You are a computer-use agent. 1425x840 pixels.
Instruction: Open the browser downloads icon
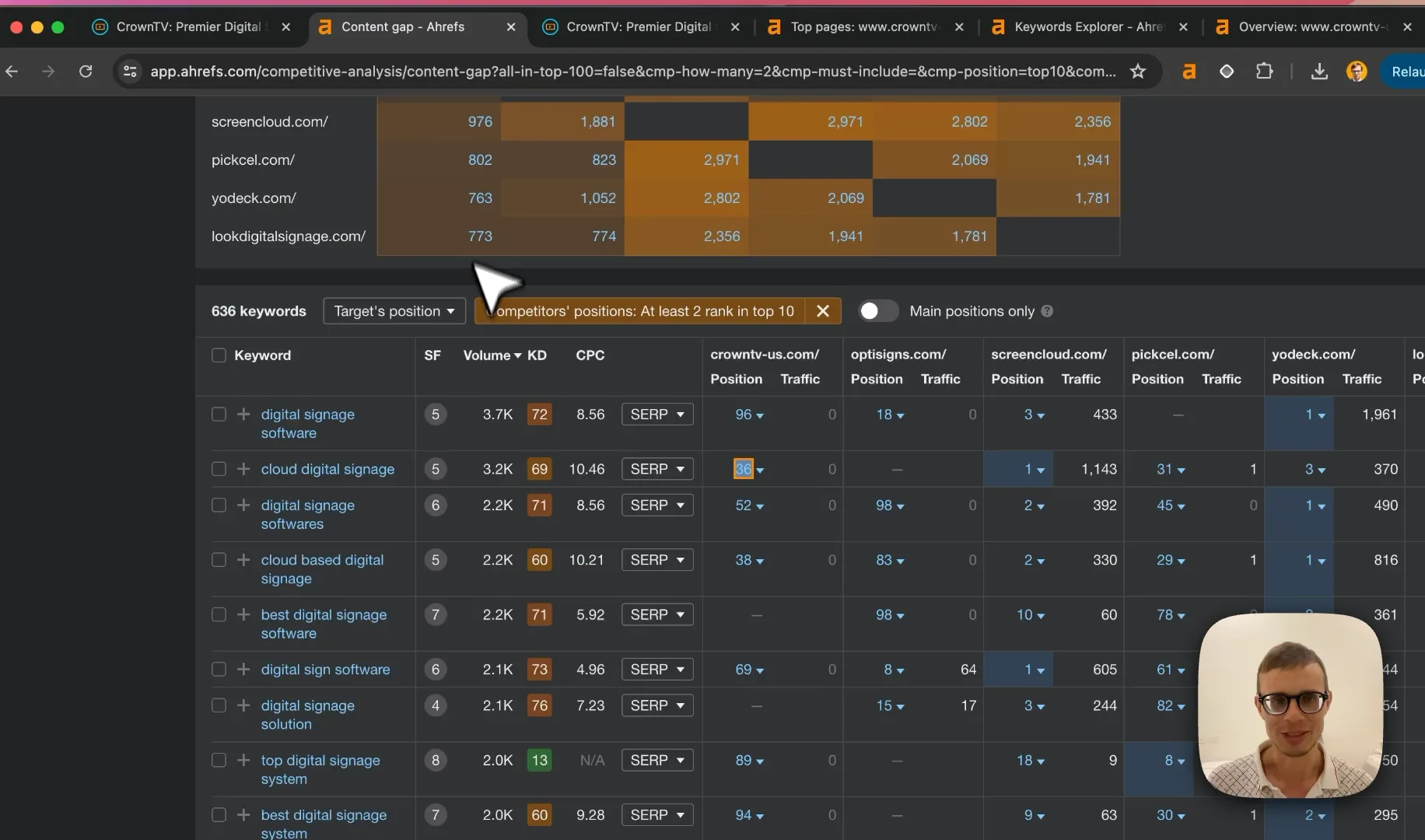pyautogui.click(x=1319, y=72)
